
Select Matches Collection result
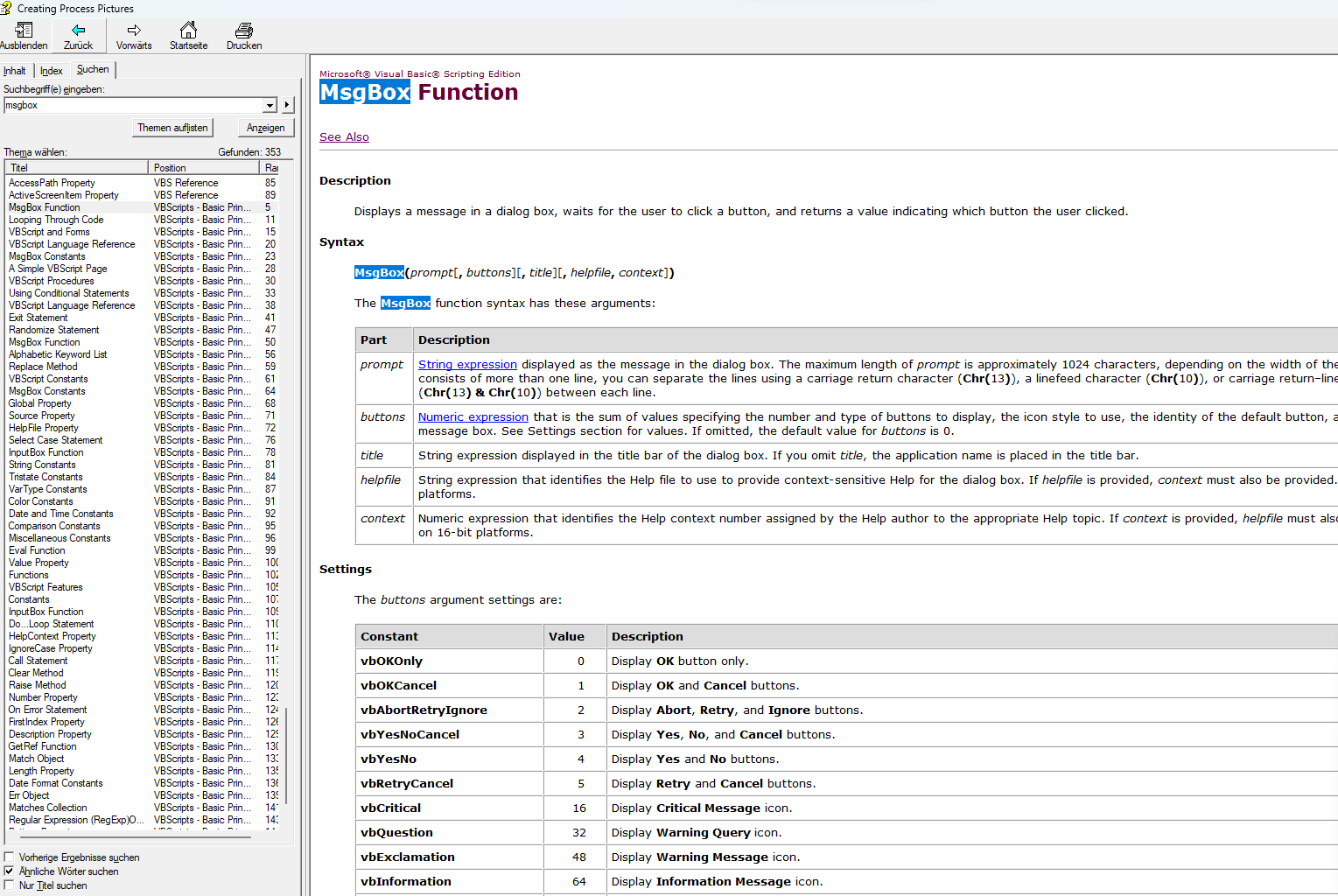point(47,808)
